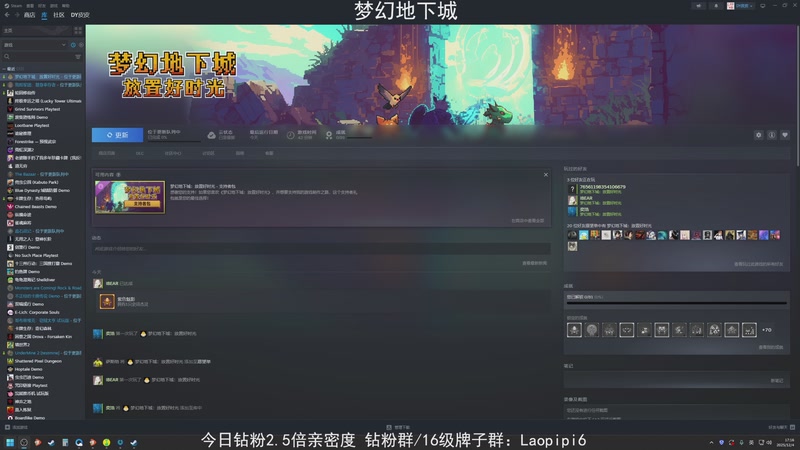This screenshot has height=450, width=800.
Task: Click the achievements medal icon
Action: pos(329,135)
